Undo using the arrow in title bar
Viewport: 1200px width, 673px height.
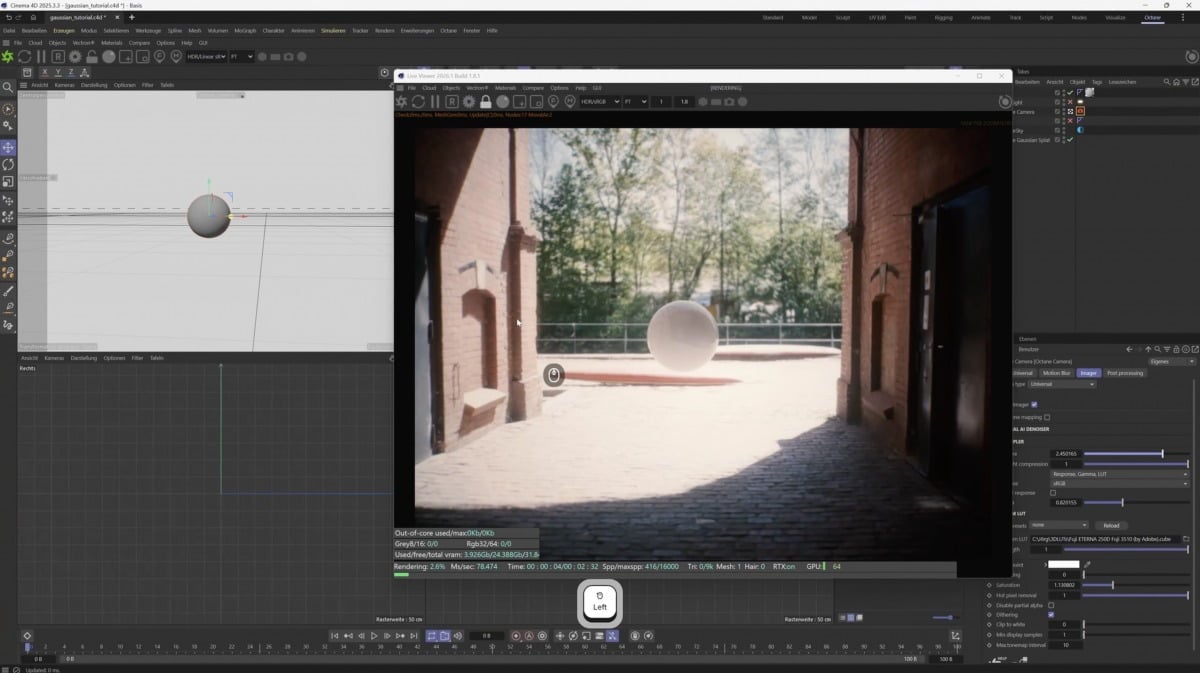tap(7, 17)
